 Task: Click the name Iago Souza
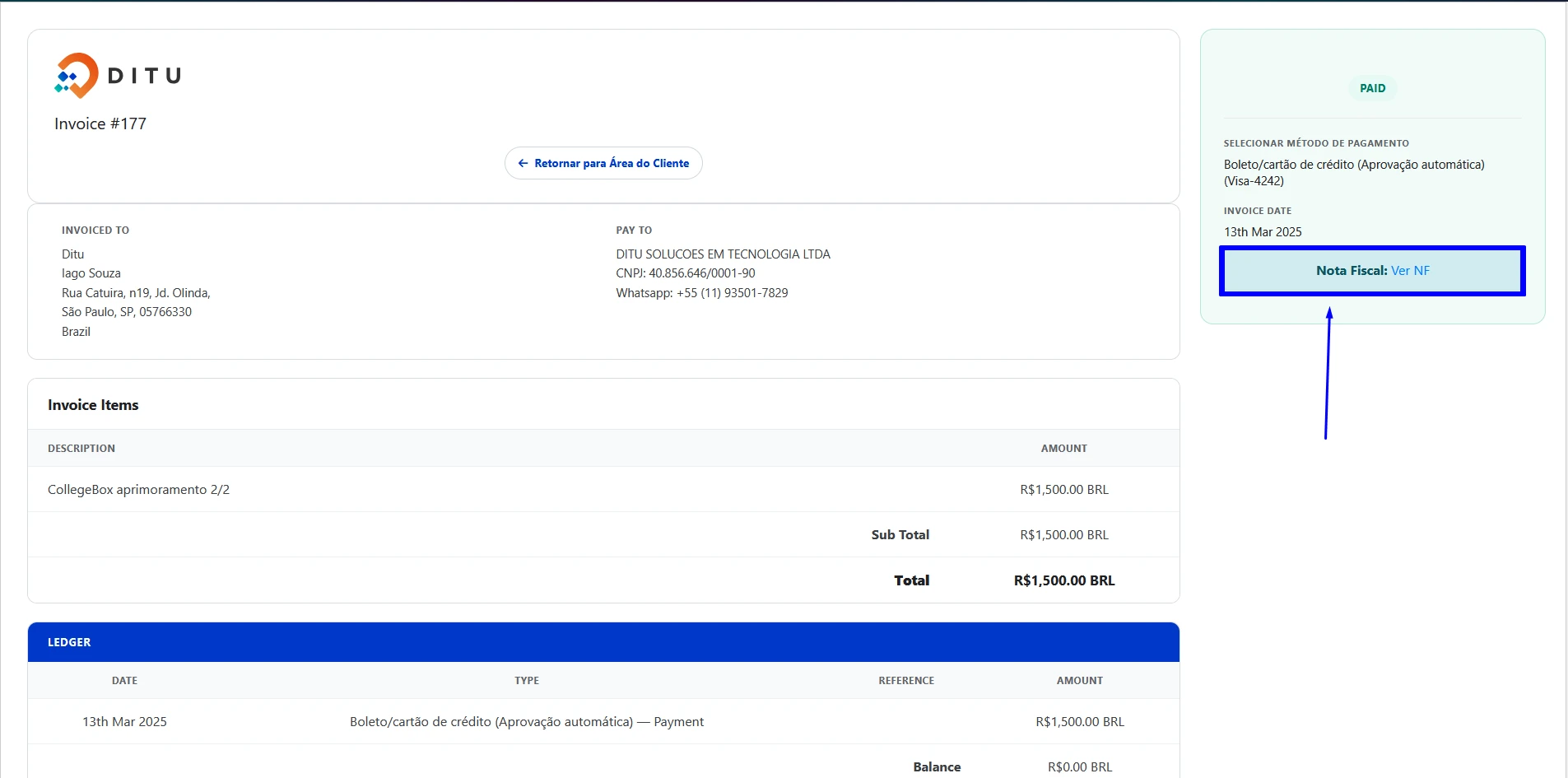[x=91, y=273]
